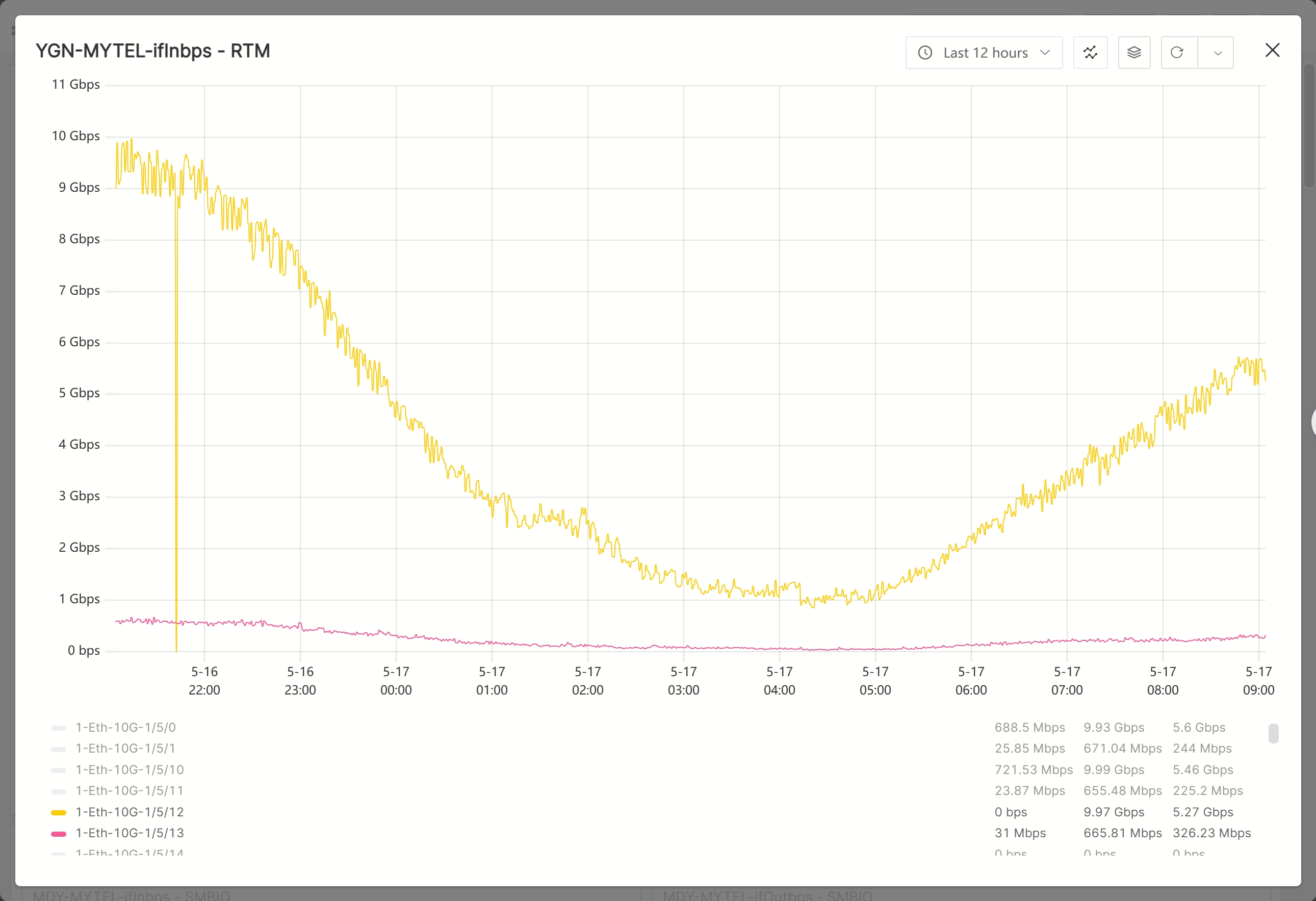Screen dimensions: 1316x901
Task: Toggle series 1-Eth-10G-1/5/1 visibility
Action: 125,749
